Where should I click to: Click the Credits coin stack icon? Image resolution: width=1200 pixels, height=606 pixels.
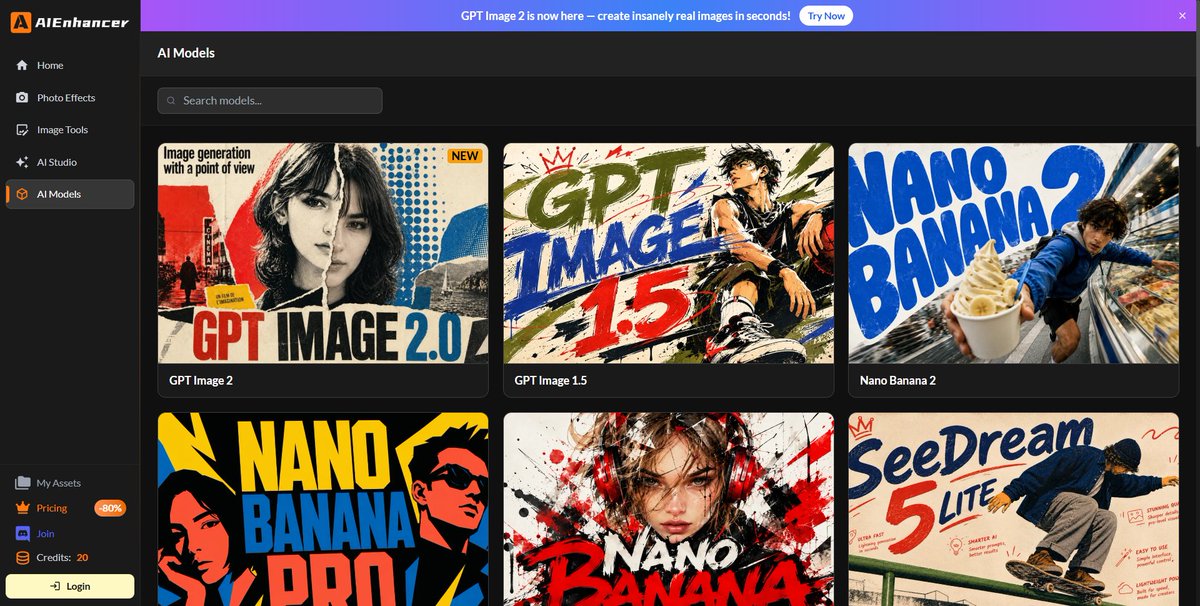point(22,558)
